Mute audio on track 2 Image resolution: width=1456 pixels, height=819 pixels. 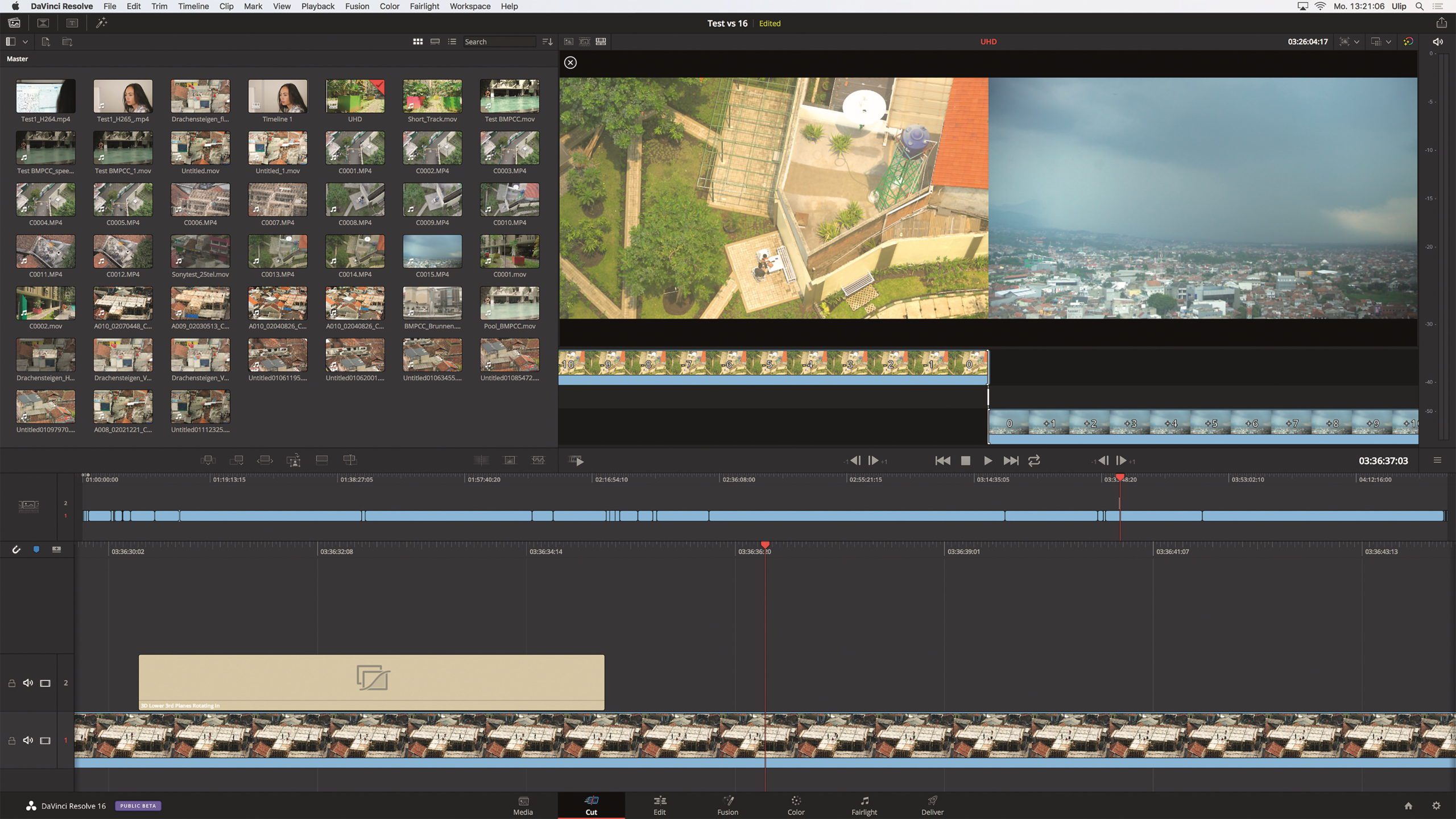[x=28, y=682]
